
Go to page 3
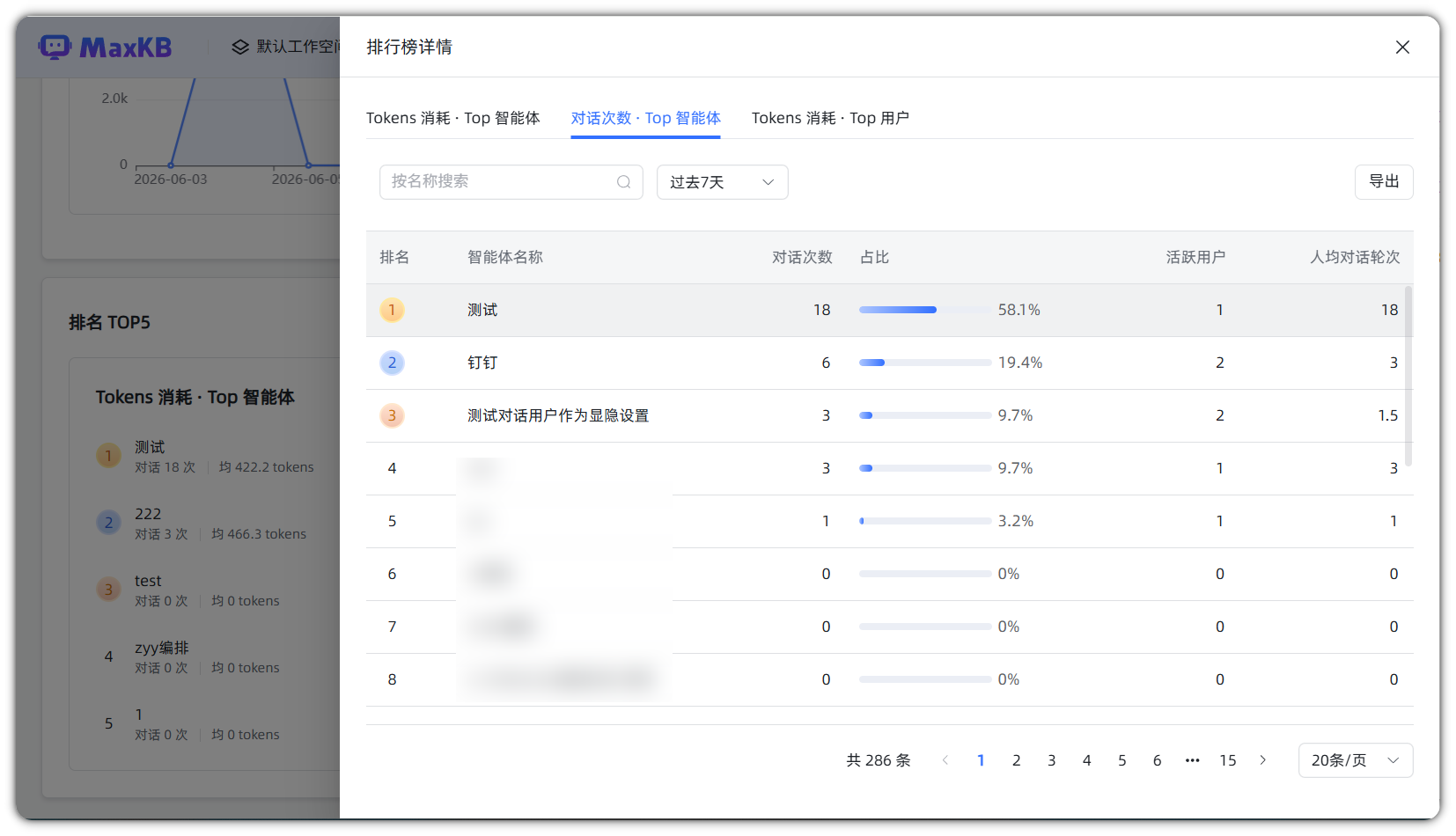pos(1051,760)
